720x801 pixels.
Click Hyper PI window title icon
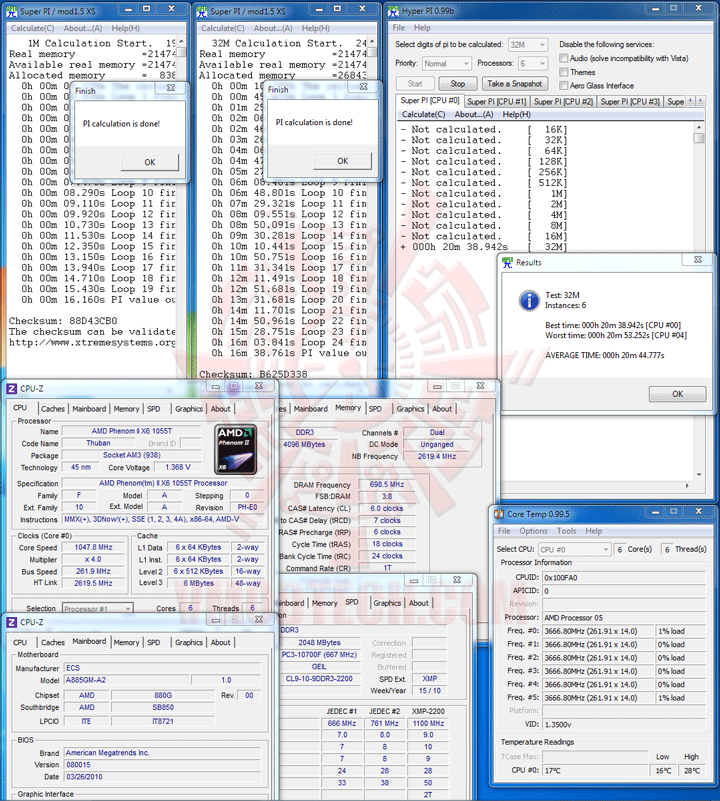point(393,11)
